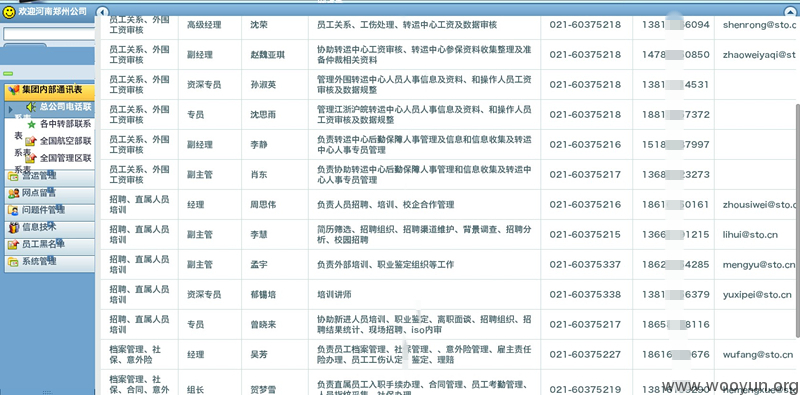800x395 pixels.
Task: Click phone number 021-60375337
Action: pos(585,265)
